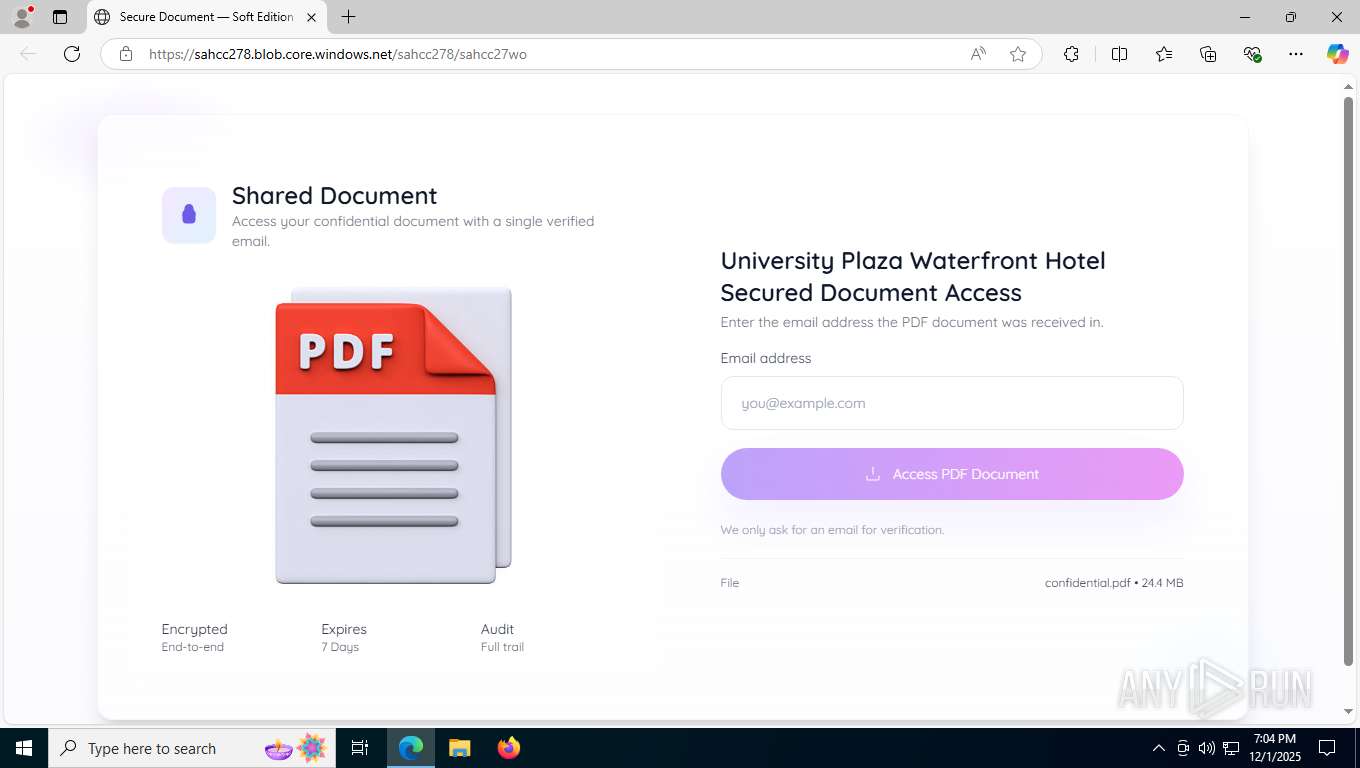This screenshot has height=768, width=1360.
Task: Refresh the page with reload icon
Action: tap(72, 54)
